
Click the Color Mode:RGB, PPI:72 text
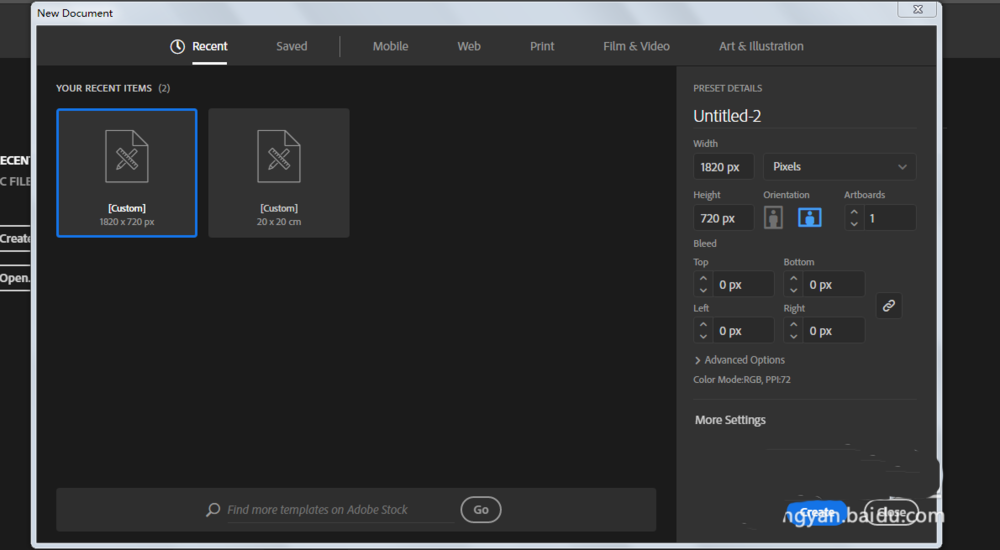pyautogui.click(x=742, y=380)
